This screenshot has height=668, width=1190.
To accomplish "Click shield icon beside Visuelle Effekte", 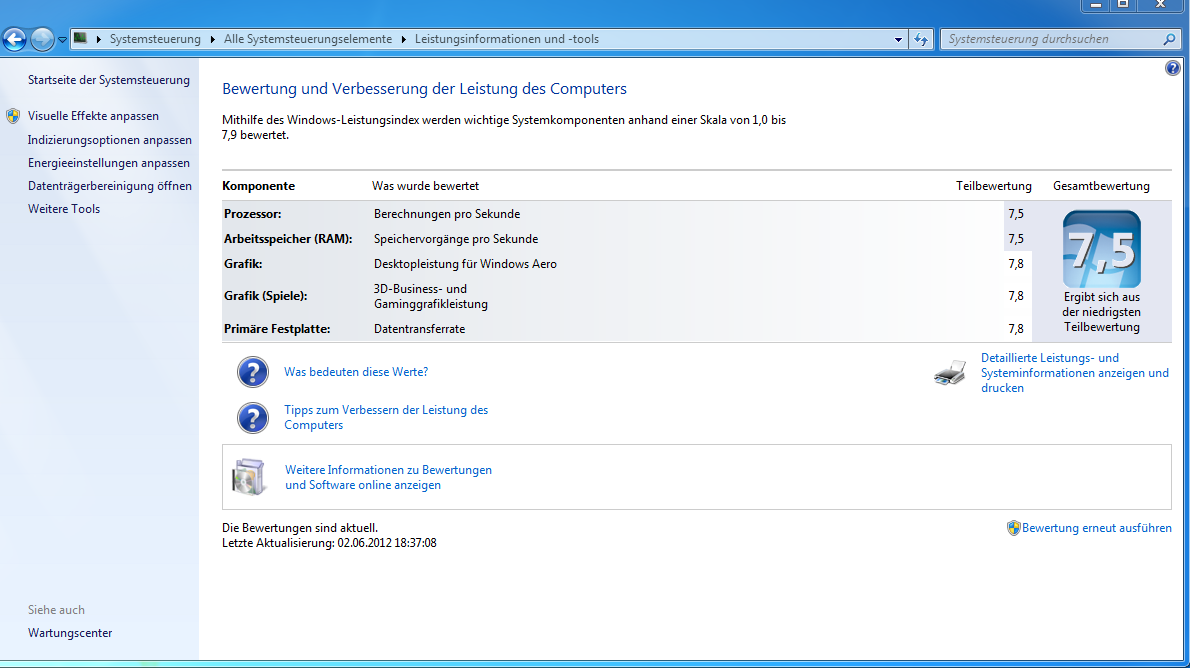I will tap(13, 116).
